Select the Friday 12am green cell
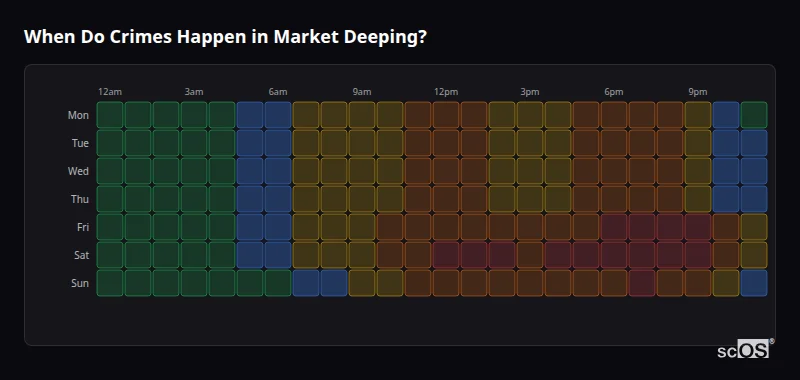 coord(110,227)
